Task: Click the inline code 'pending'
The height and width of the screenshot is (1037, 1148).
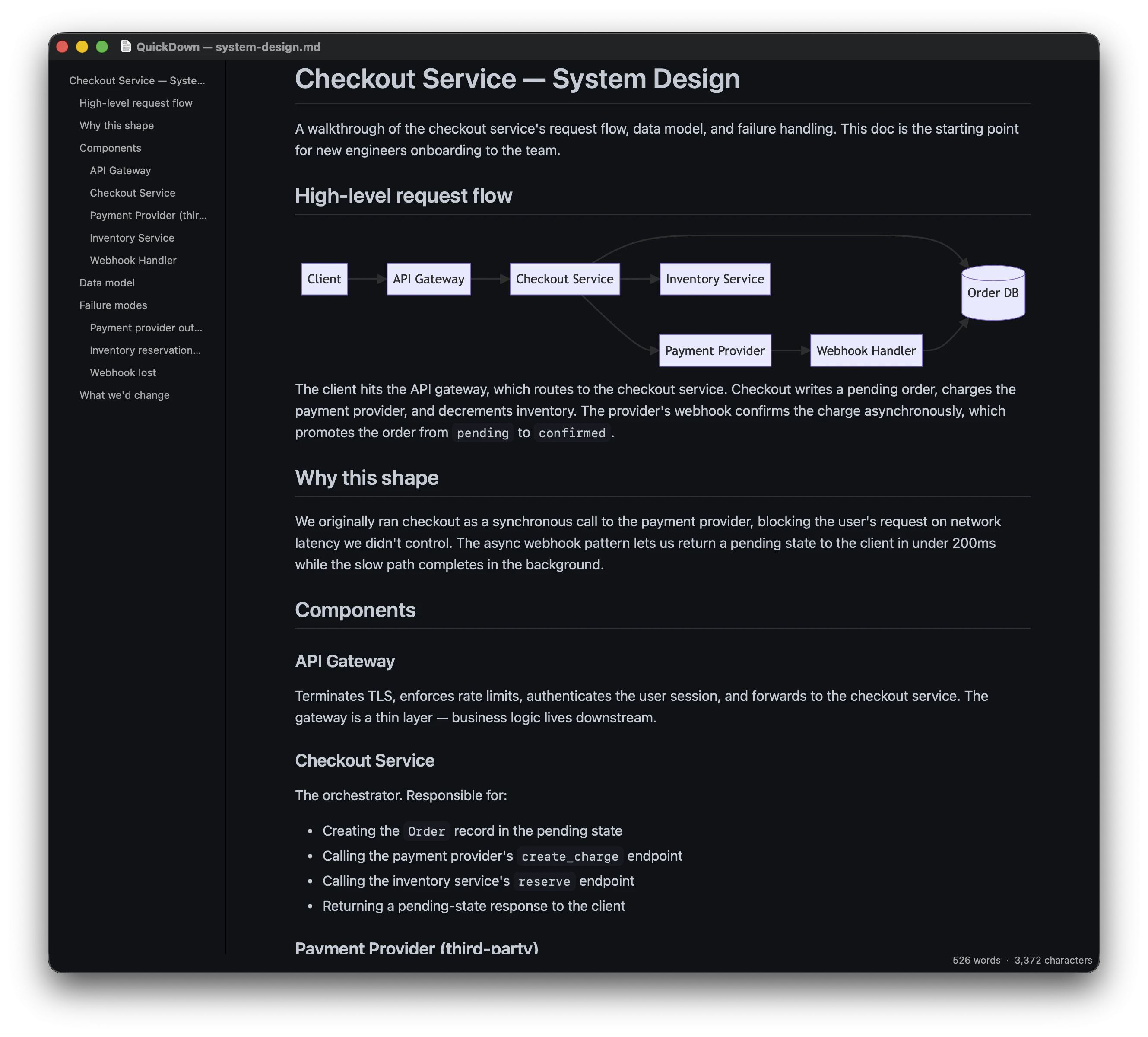Action: pos(482,433)
